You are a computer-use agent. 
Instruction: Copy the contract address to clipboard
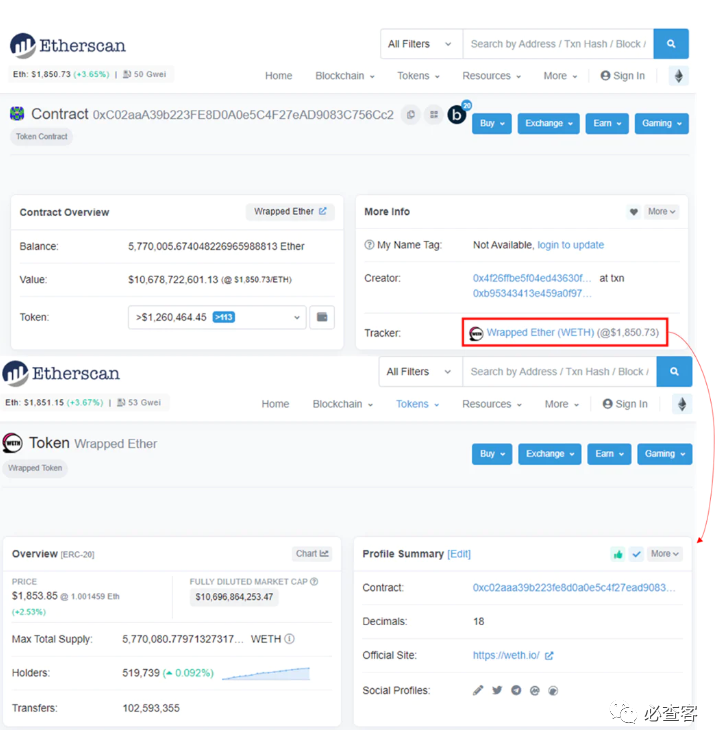pyautogui.click(x=411, y=115)
